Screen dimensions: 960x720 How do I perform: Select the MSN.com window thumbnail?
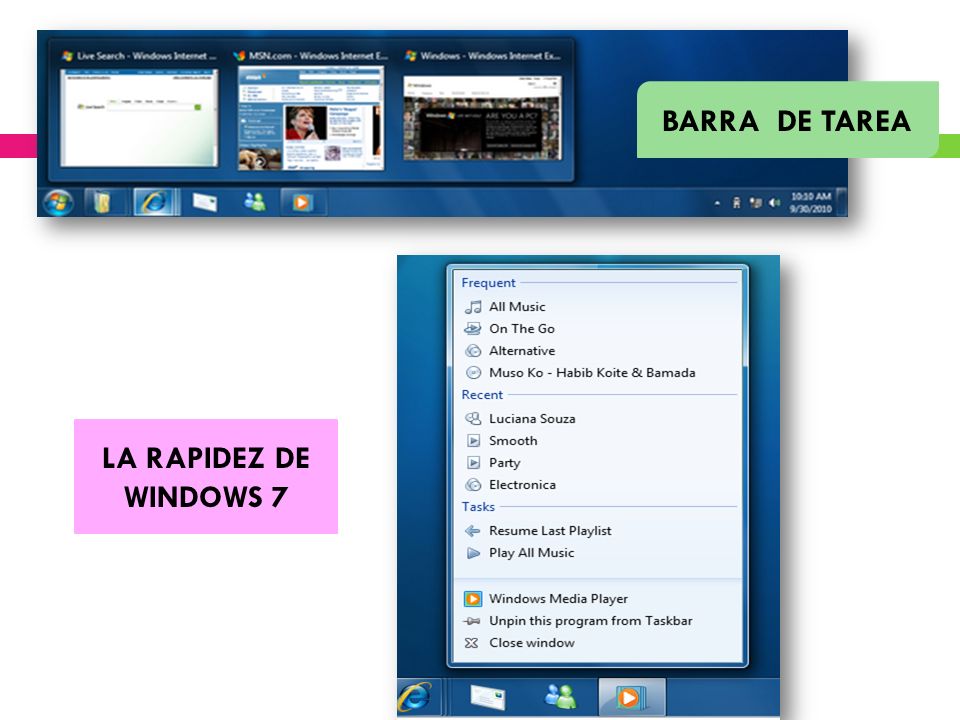(x=310, y=118)
